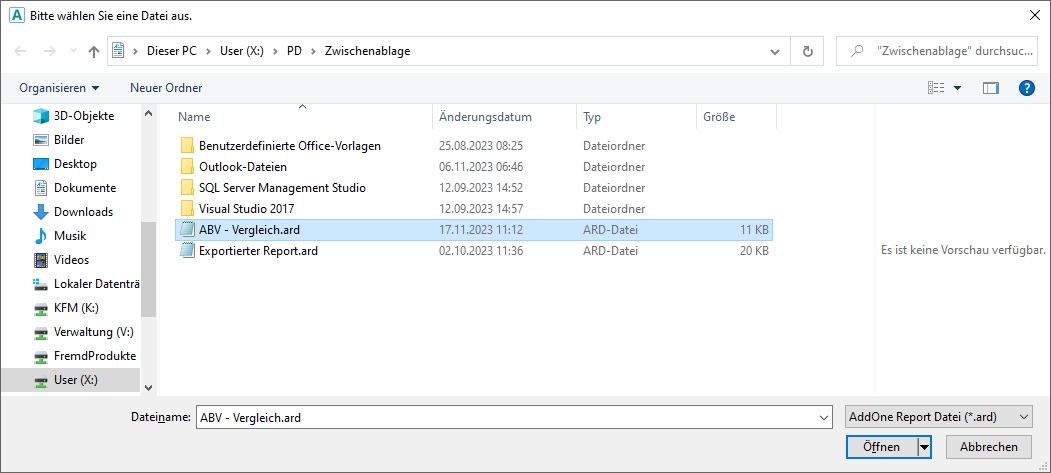Open the view options dropdown arrow
Image resolution: width=1051 pixels, height=473 pixels.
(x=957, y=88)
